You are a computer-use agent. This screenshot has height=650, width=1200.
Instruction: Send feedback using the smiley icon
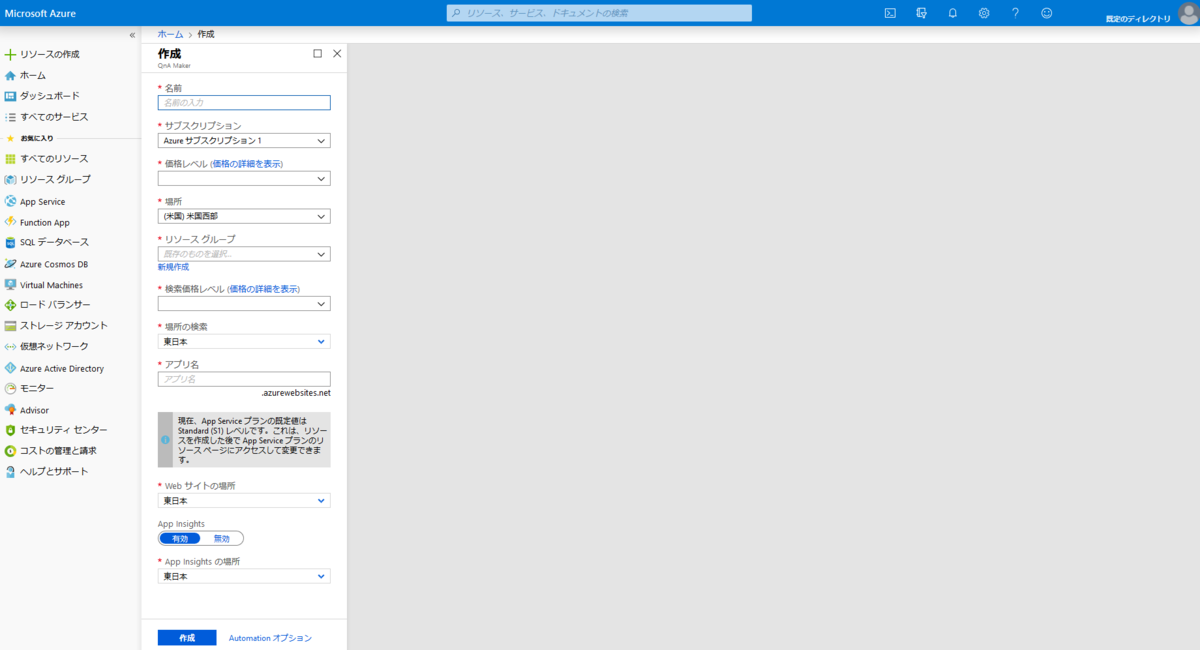pyautogui.click(x=1047, y=13)
